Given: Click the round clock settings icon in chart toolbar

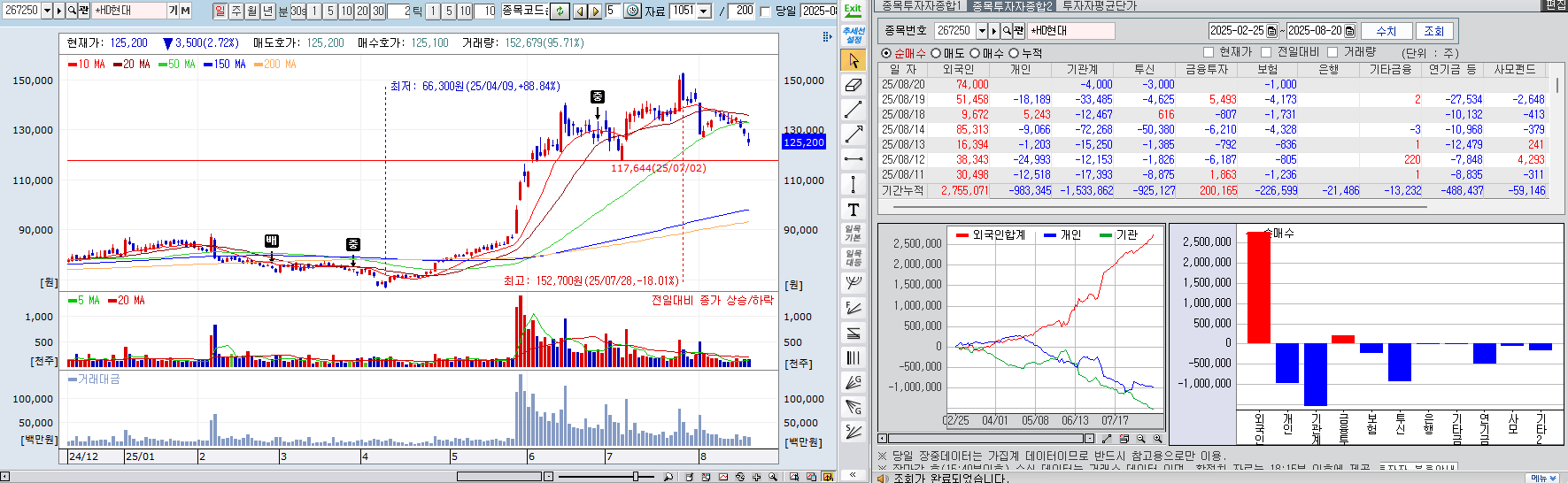Looking at the screenshot, I should (x=633, y=11).
